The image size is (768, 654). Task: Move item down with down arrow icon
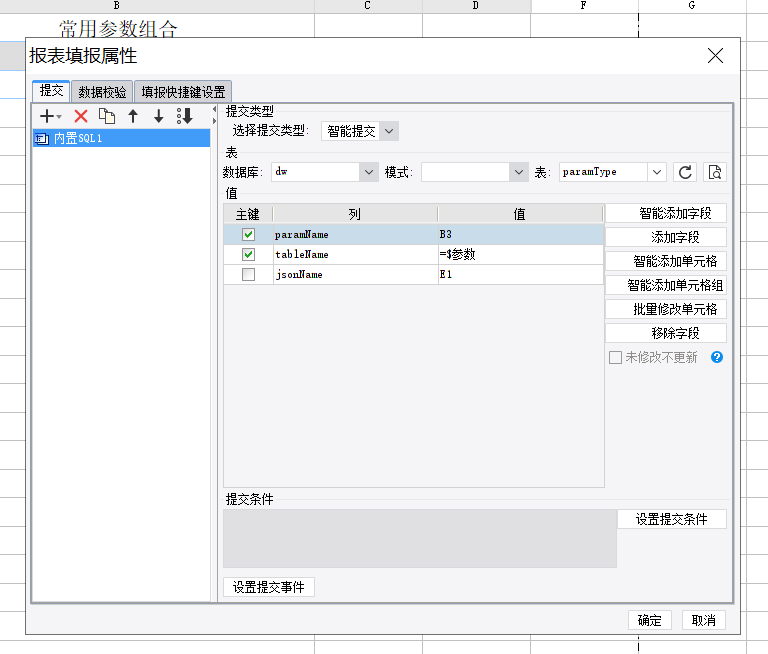[x=159, y=117]
